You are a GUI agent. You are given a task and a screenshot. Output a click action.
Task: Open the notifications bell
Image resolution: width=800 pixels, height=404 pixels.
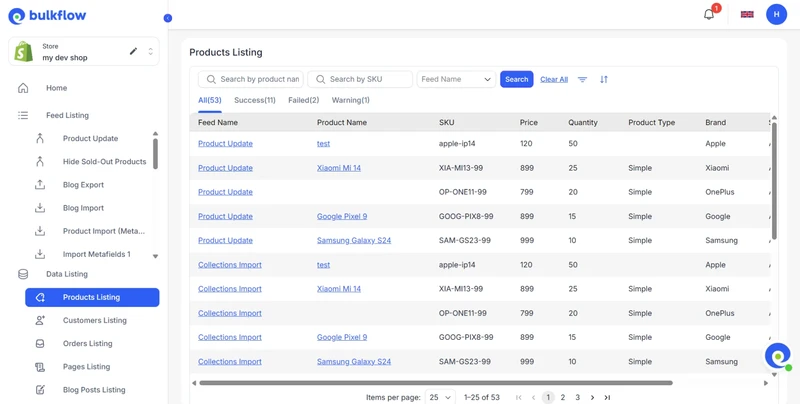point(709,14)
